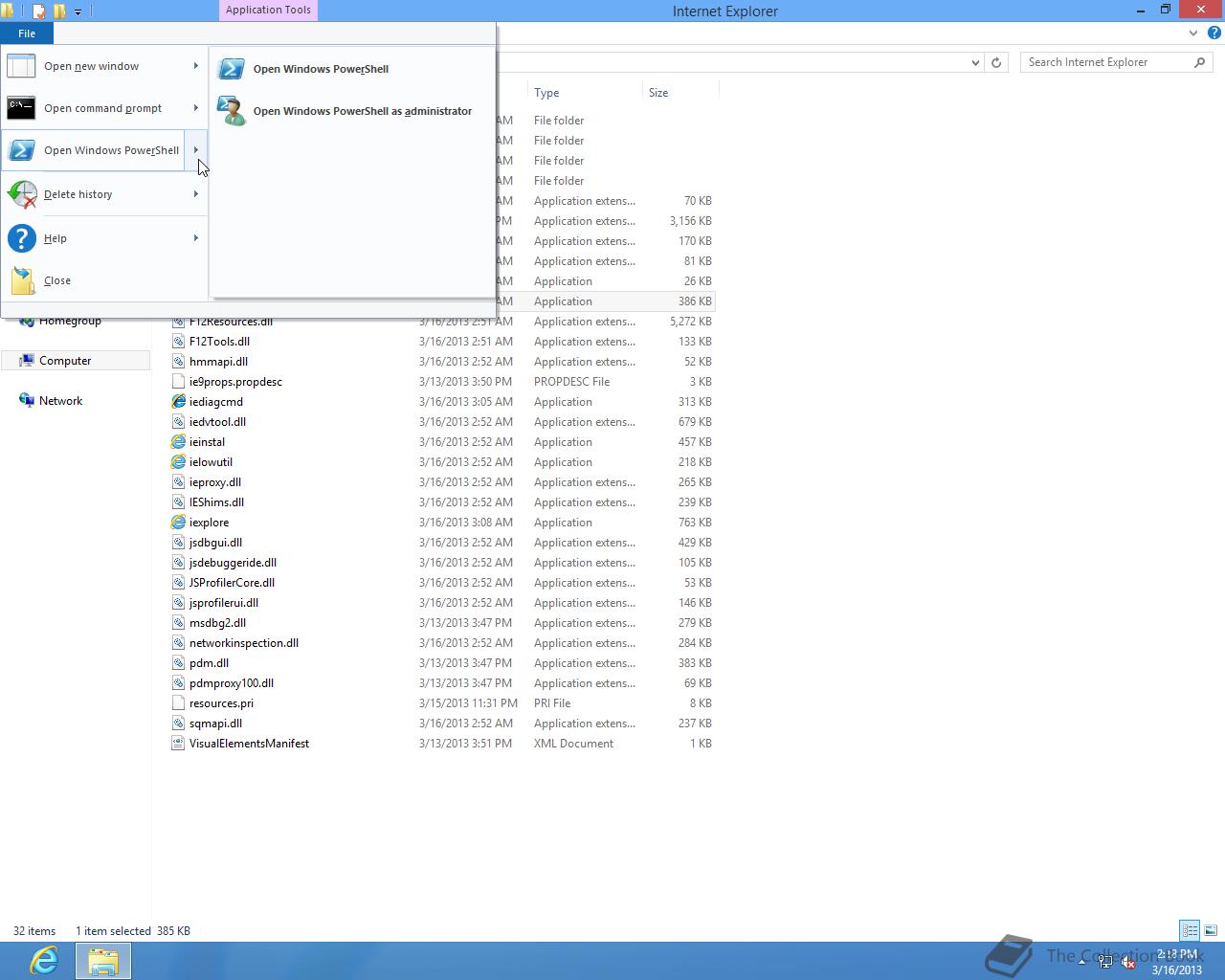The image size is (1225, 980).
Task: Click the iediagcmd file icon
Action: (x=178, y=402)
